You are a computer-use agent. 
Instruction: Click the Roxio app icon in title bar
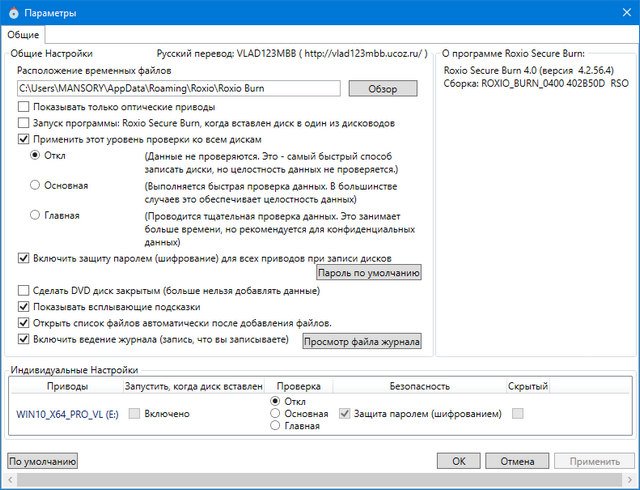tap(13, 13)
